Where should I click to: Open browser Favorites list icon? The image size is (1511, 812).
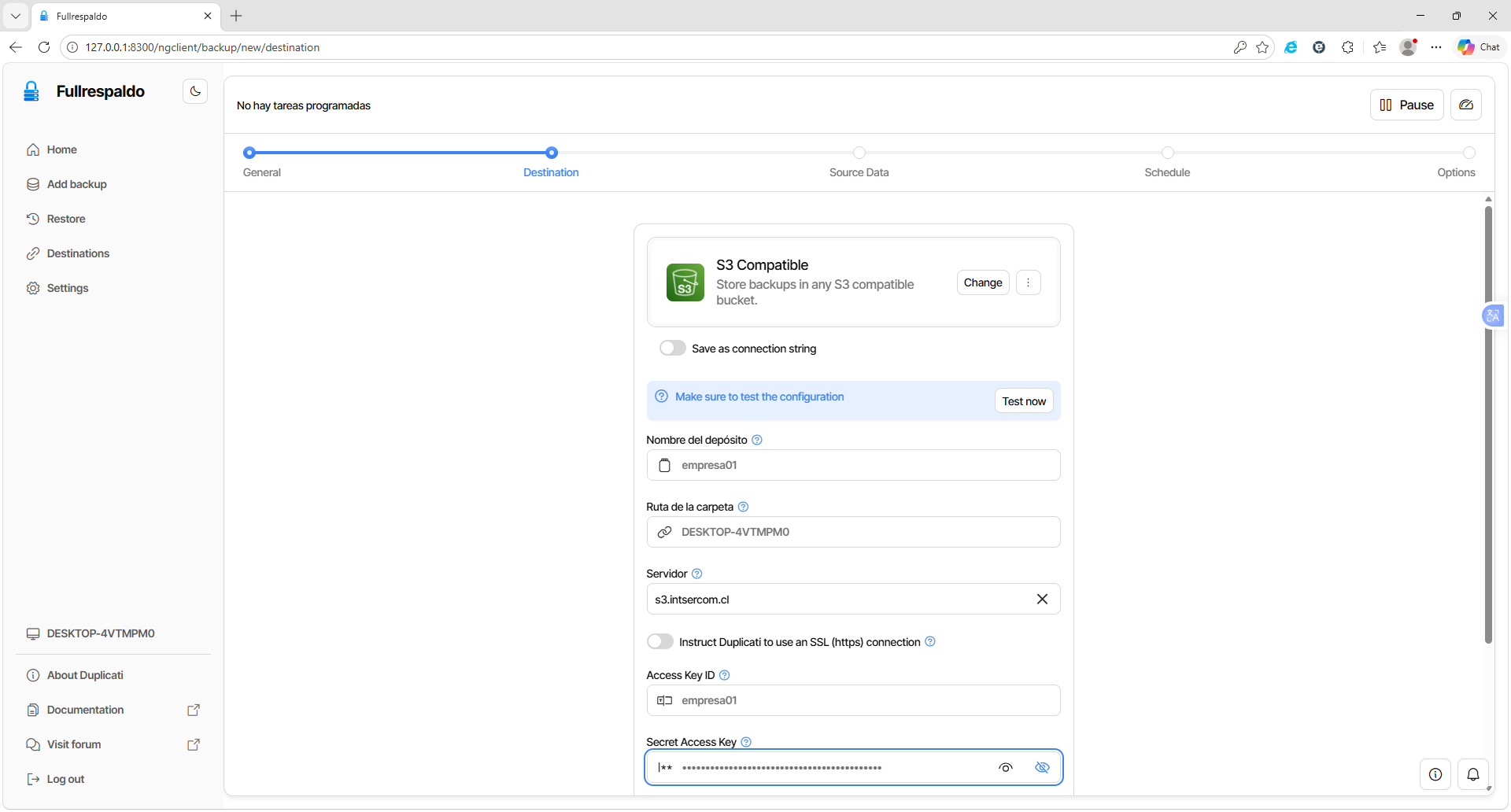tap(1380, 47)
